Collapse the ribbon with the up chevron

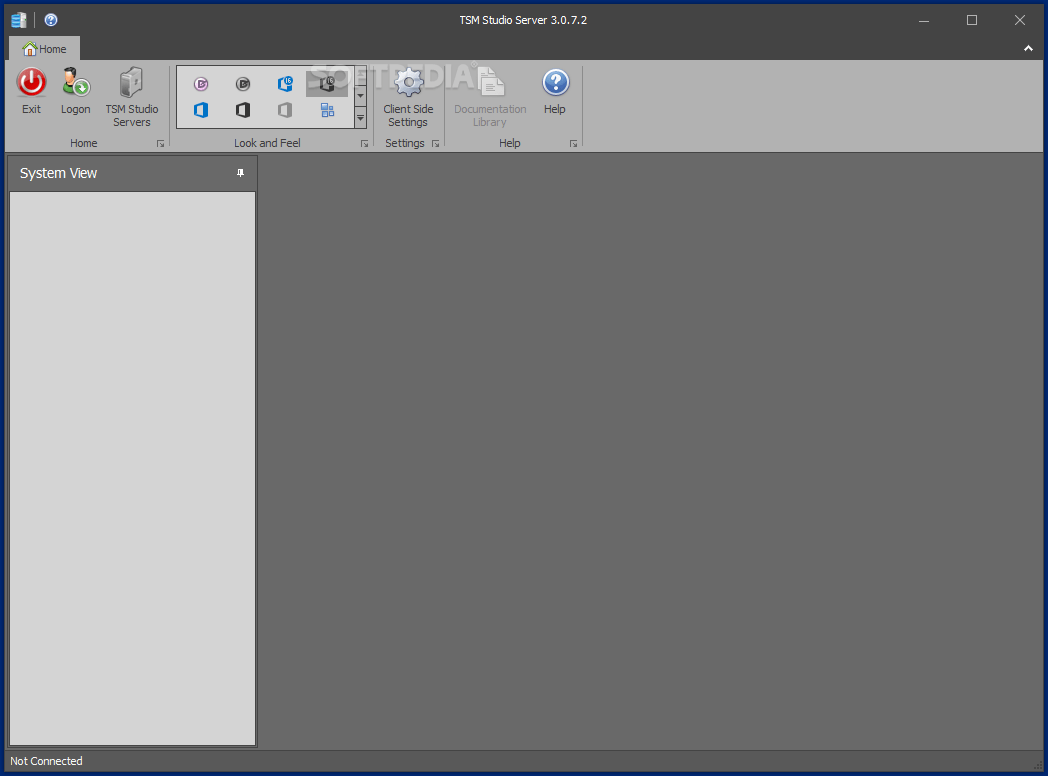coord(1028,48)
